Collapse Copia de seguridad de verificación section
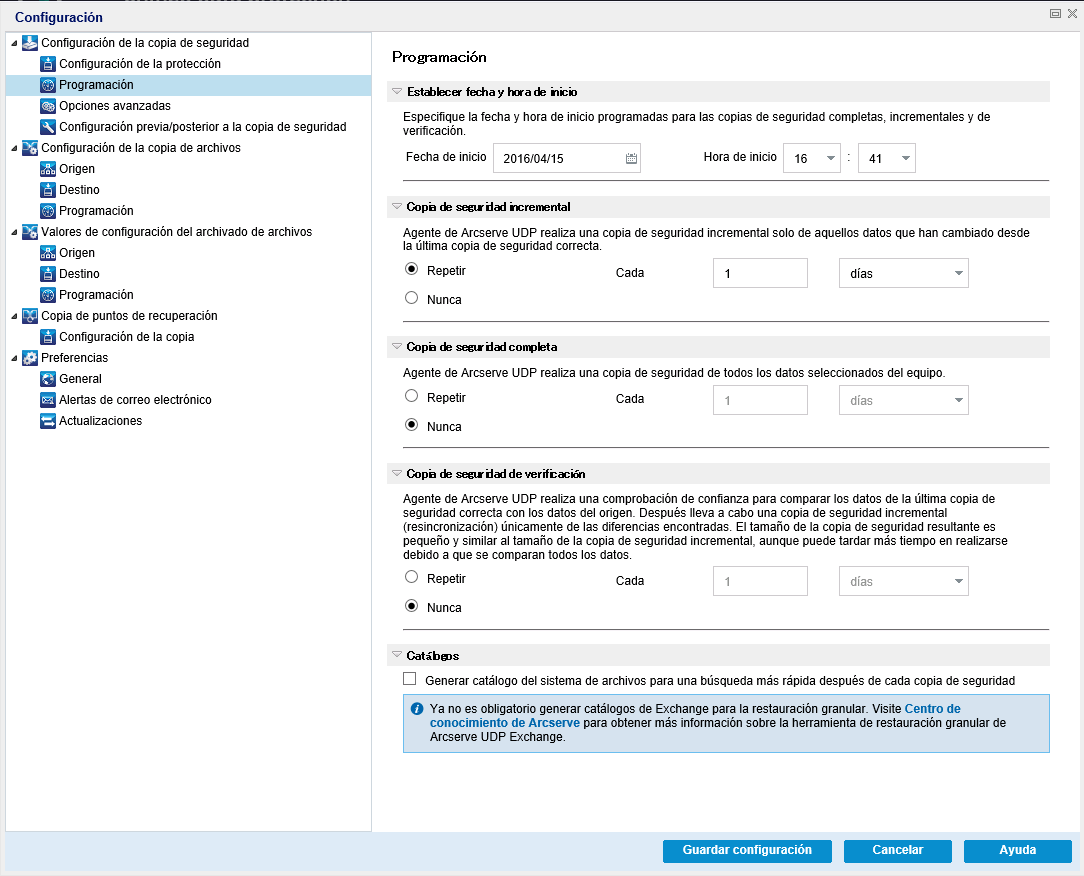This screenshot has width=1084, height=876. (397, 474)
